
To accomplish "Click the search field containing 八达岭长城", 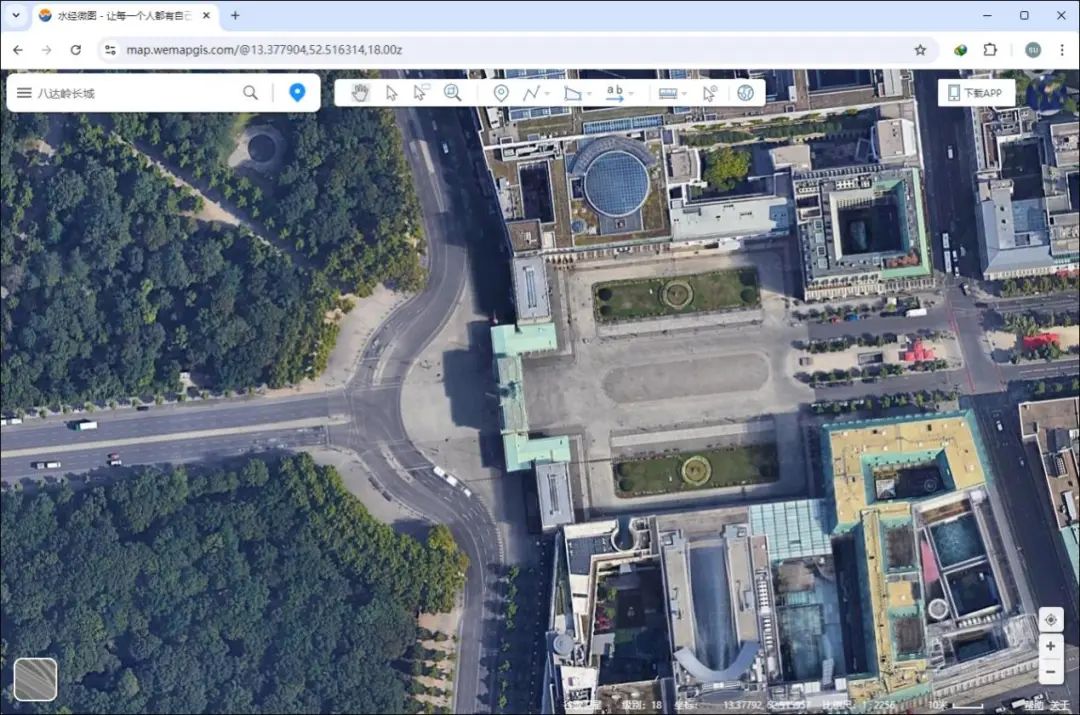I will [x=136, y=93].
